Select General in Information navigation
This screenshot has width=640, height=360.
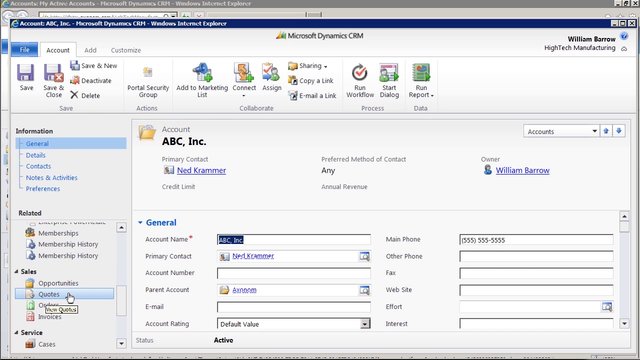tap(71, 143)
